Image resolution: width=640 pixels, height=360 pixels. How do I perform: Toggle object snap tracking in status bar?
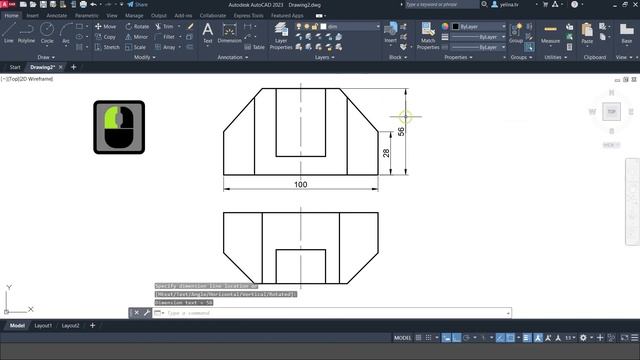500,338
